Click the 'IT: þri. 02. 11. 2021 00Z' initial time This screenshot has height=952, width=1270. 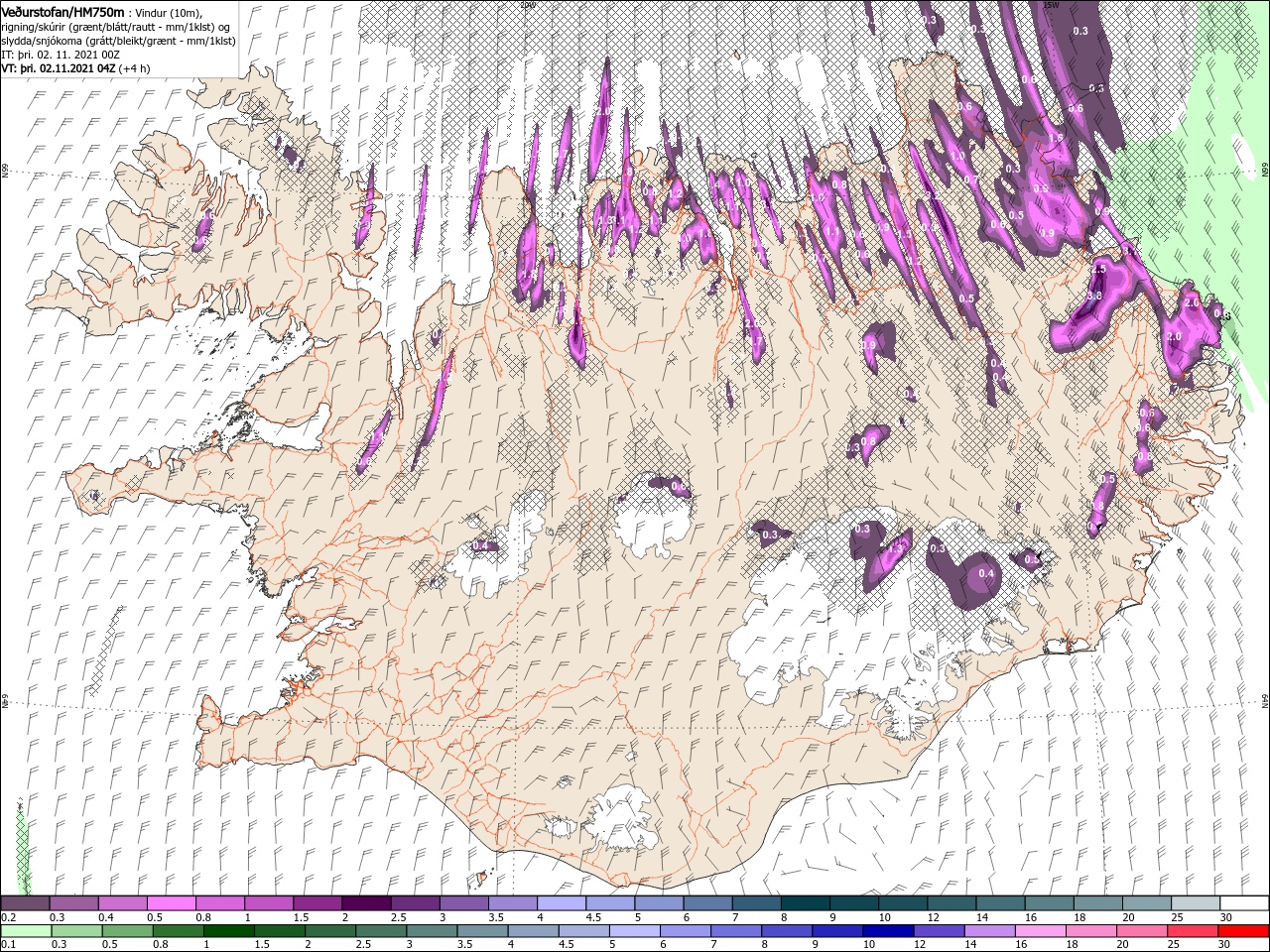click(x=59, y=55)
